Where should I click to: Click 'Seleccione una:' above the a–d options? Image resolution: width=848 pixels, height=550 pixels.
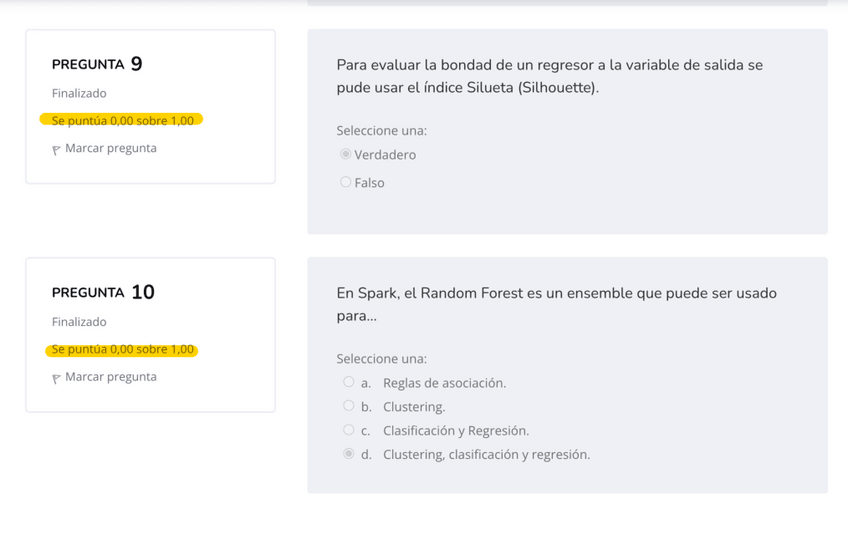pyautogui.click(x=382, y=358)
